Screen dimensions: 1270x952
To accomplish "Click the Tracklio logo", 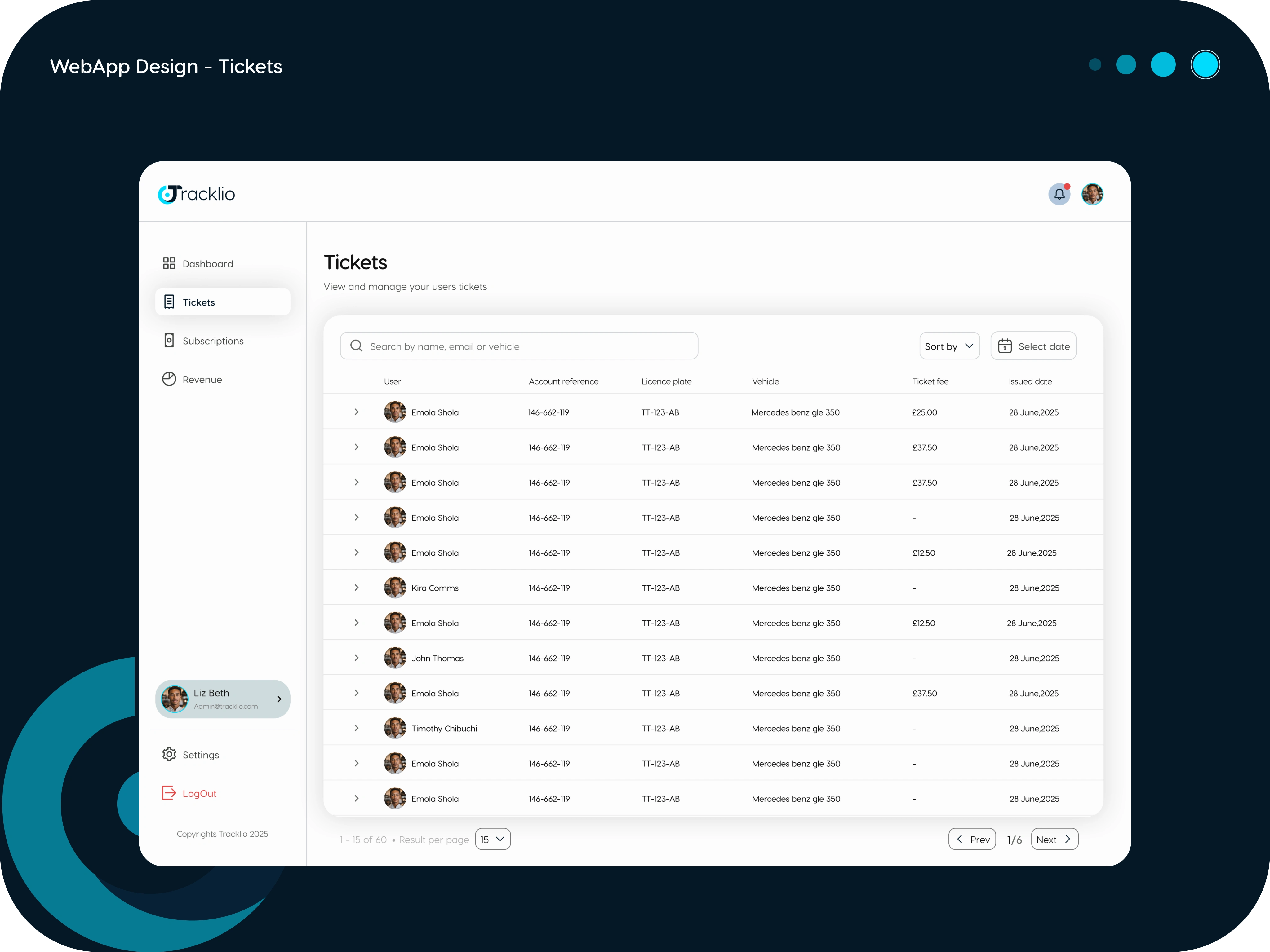I will tap(196, 194).
